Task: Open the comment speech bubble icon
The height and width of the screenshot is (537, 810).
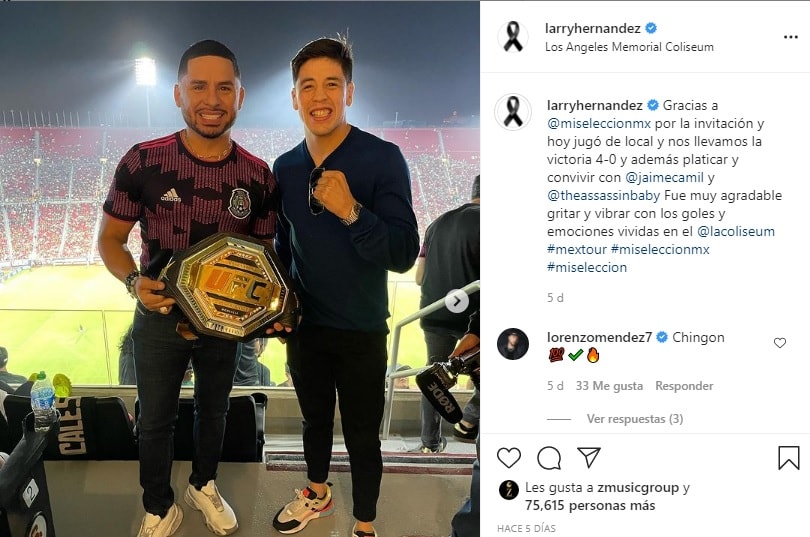Action: [x=549, y=457]
